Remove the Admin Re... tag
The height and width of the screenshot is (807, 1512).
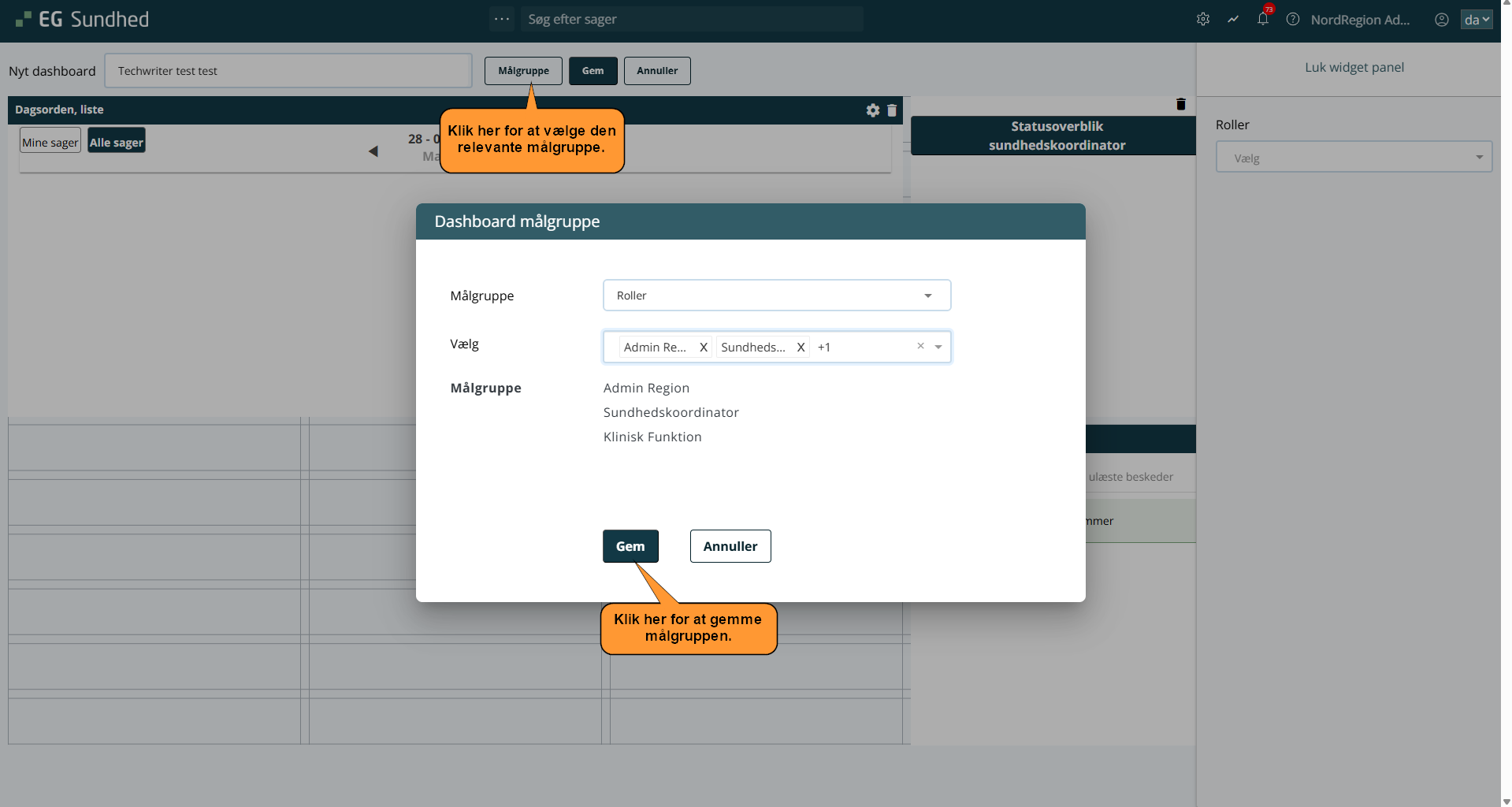coord(704,348)
